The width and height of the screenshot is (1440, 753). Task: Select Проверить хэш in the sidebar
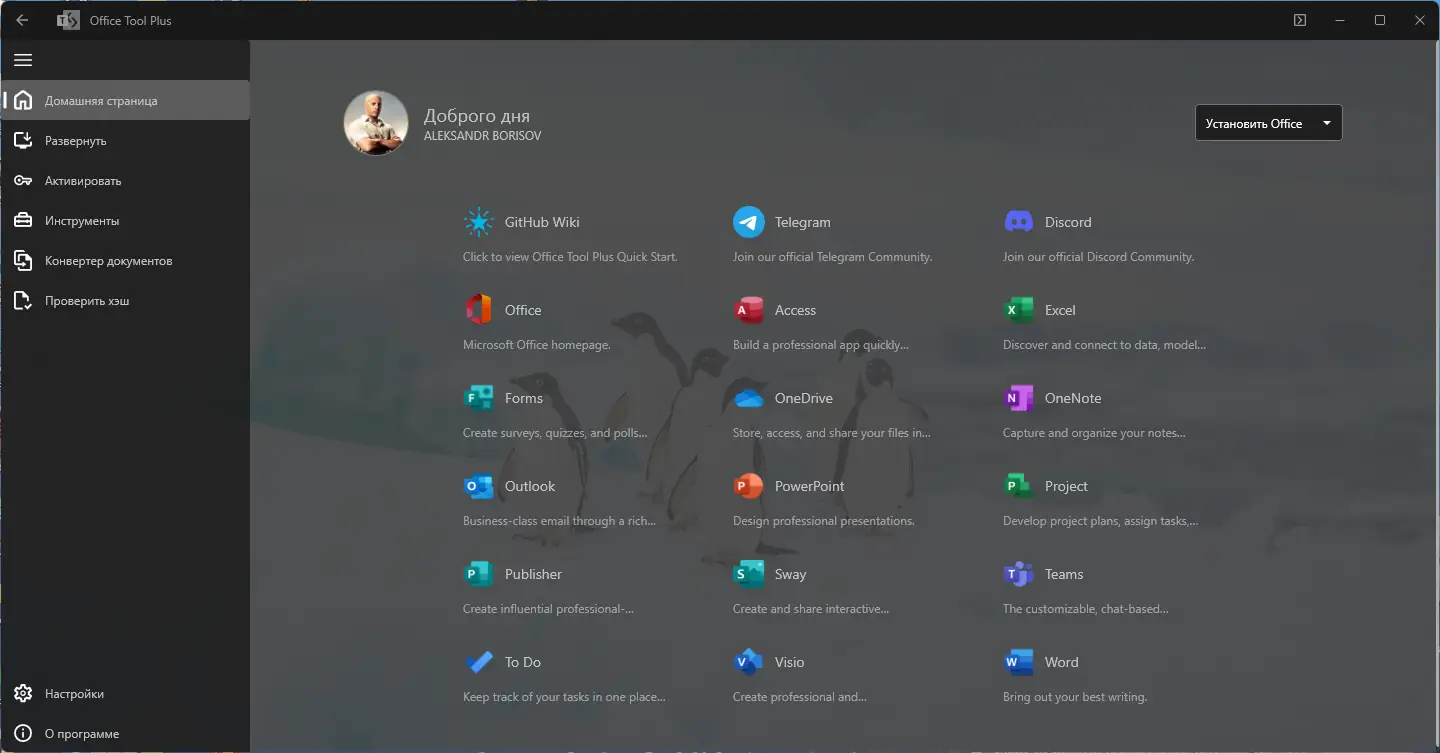point(125,300)
